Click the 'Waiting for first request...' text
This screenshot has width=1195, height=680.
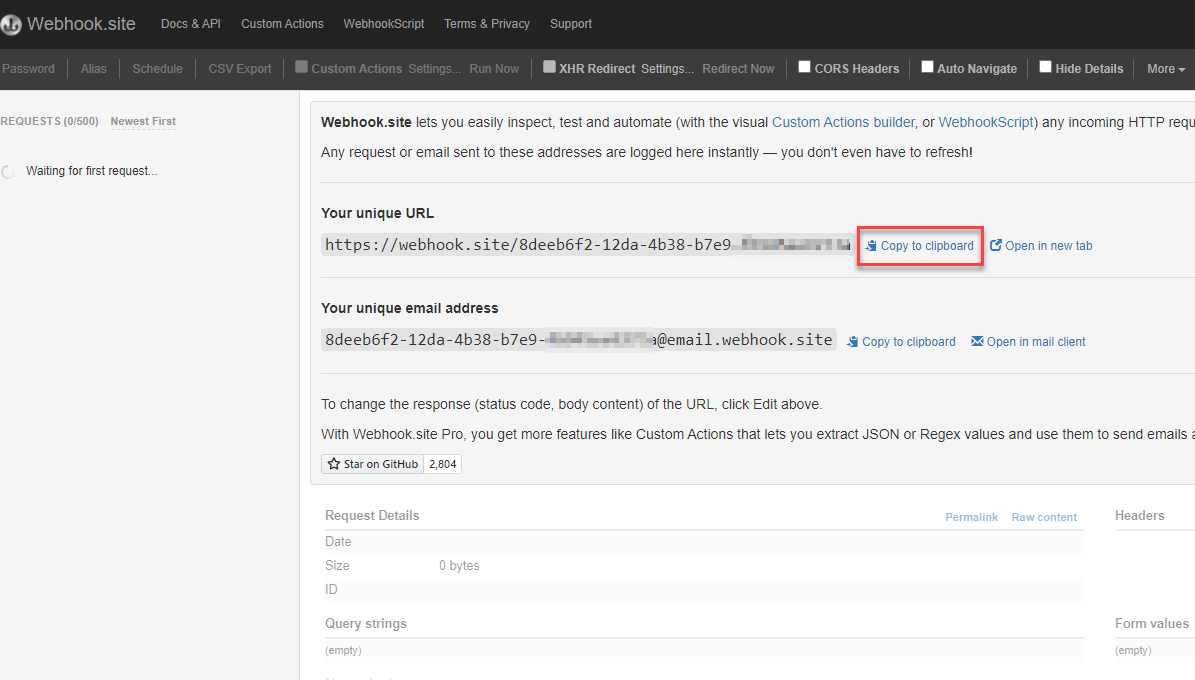tap(91, 171)
